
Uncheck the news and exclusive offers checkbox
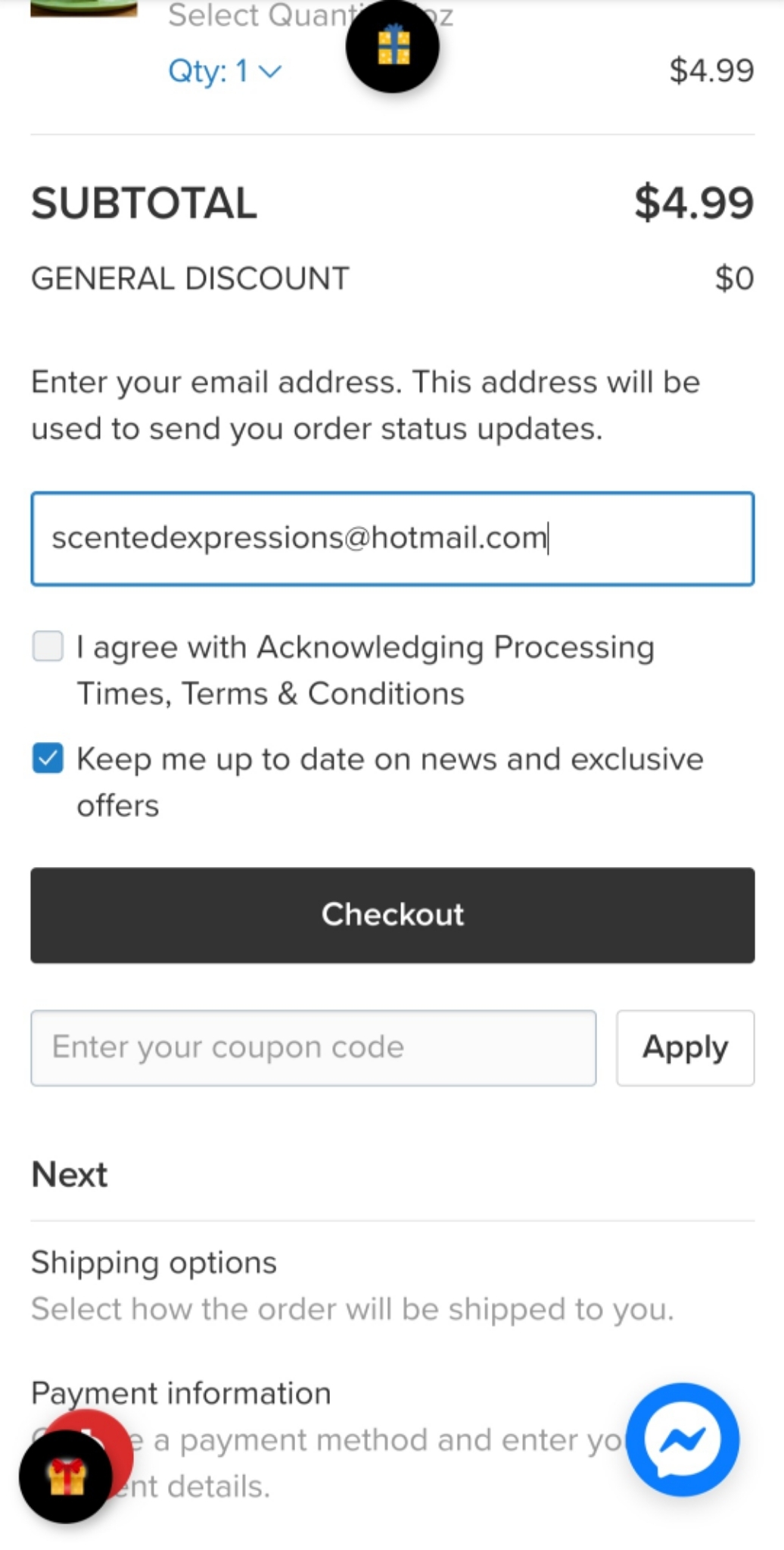tap(48, 758)
